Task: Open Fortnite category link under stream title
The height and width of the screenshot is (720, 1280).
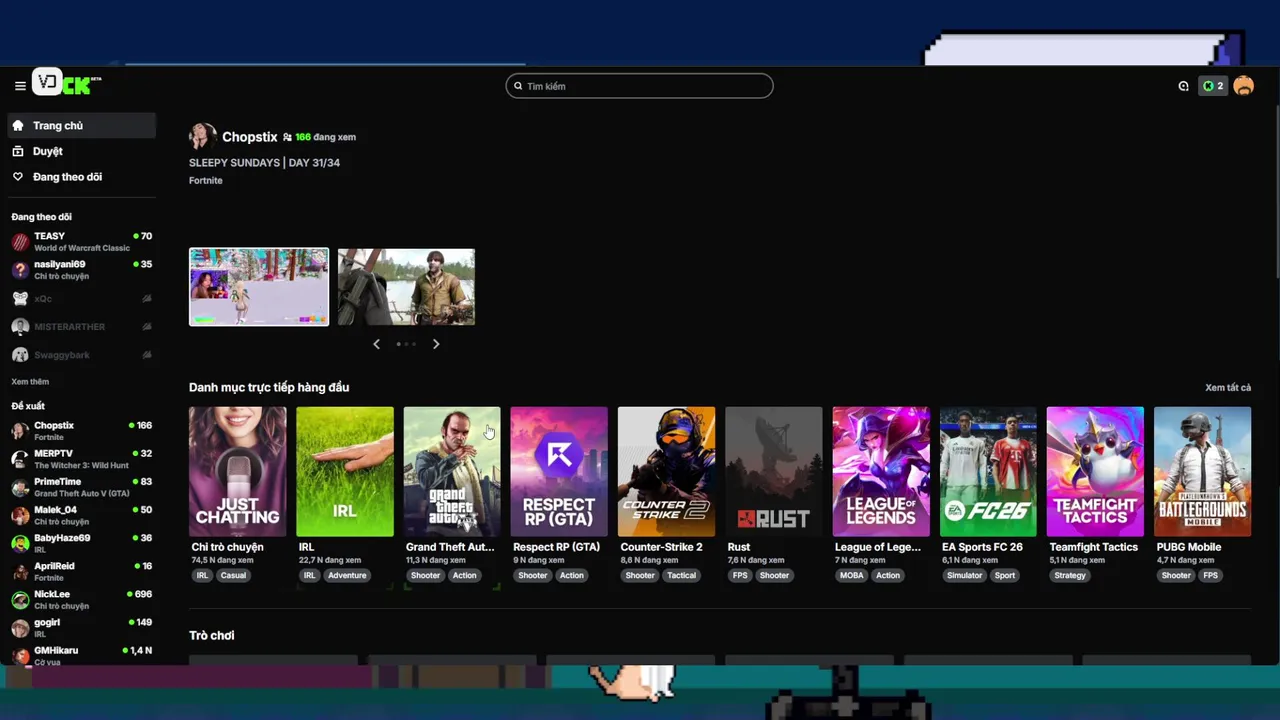Action: pyautogui.click(x=206, y=180)
